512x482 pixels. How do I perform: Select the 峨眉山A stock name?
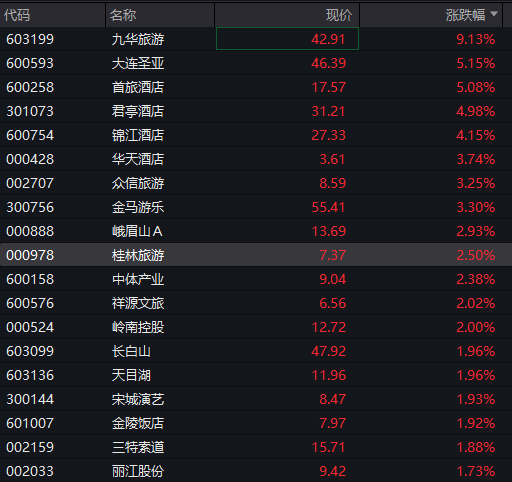[137, 231]
